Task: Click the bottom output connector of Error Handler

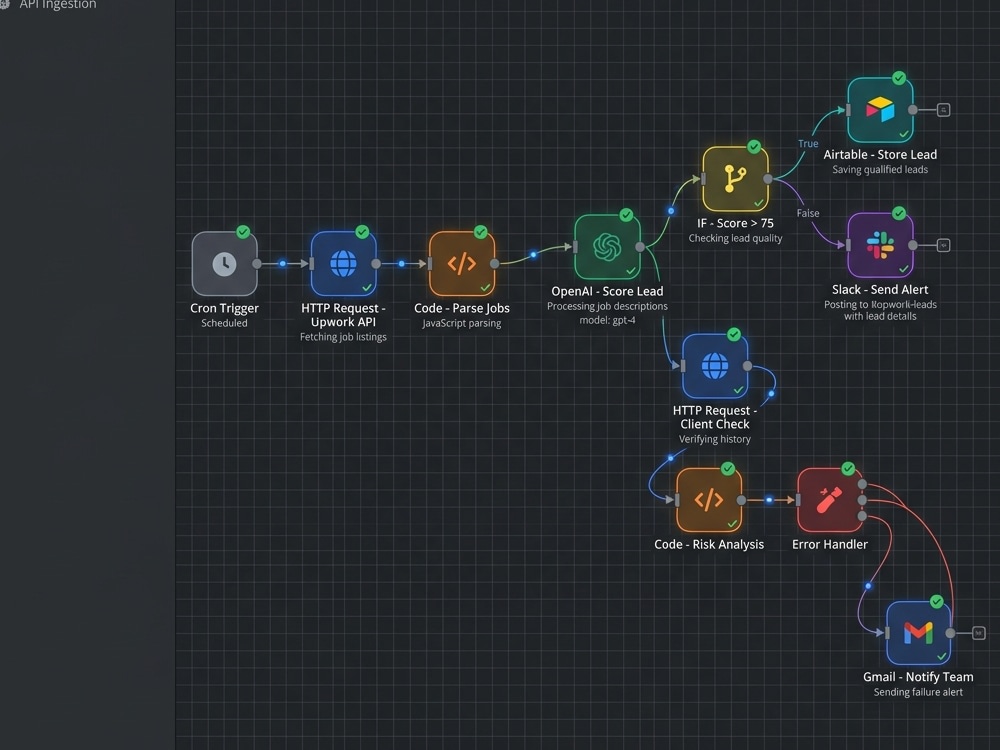Action: pos(862,516)
